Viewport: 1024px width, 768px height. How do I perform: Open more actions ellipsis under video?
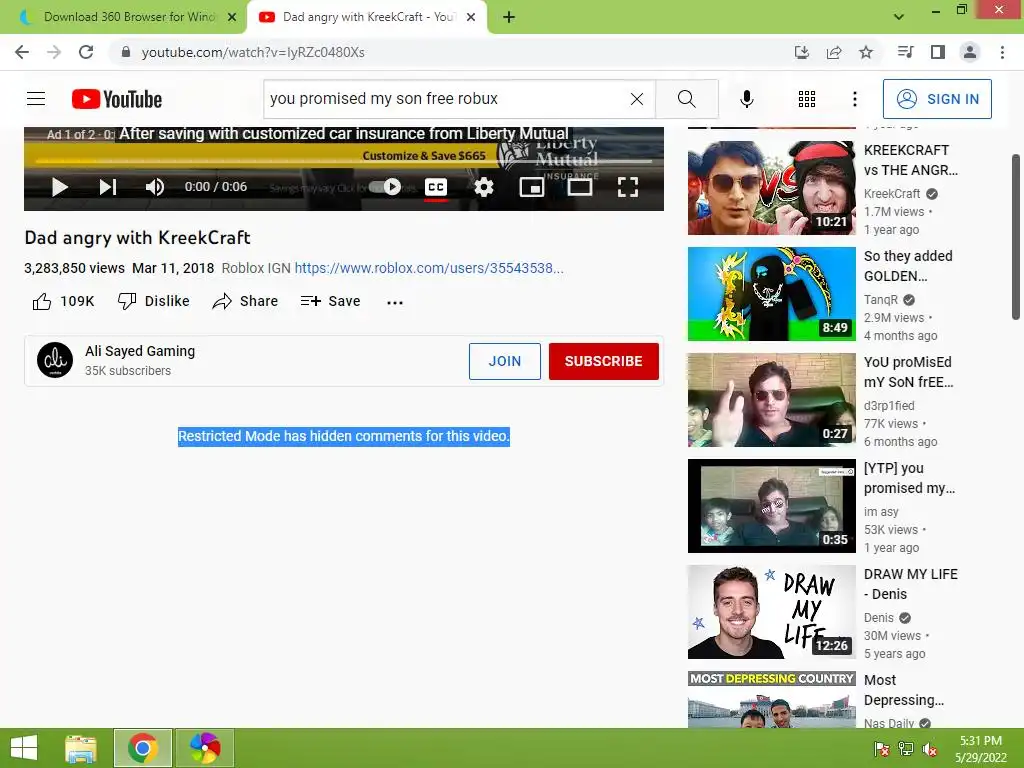point(394,302)
